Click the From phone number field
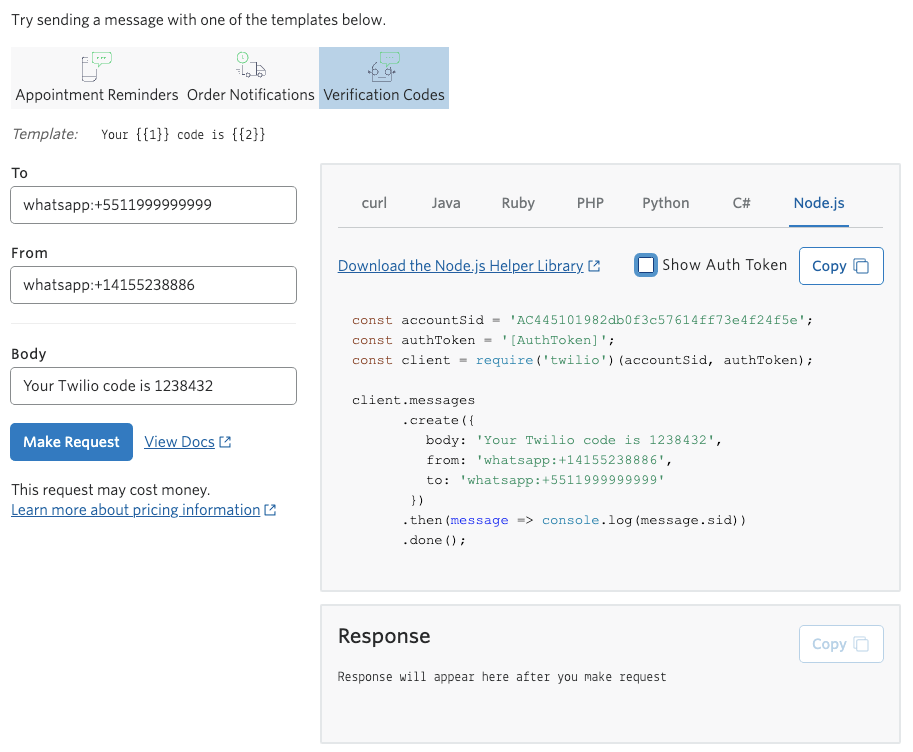The image size is (913, 752). coord(154,285)
